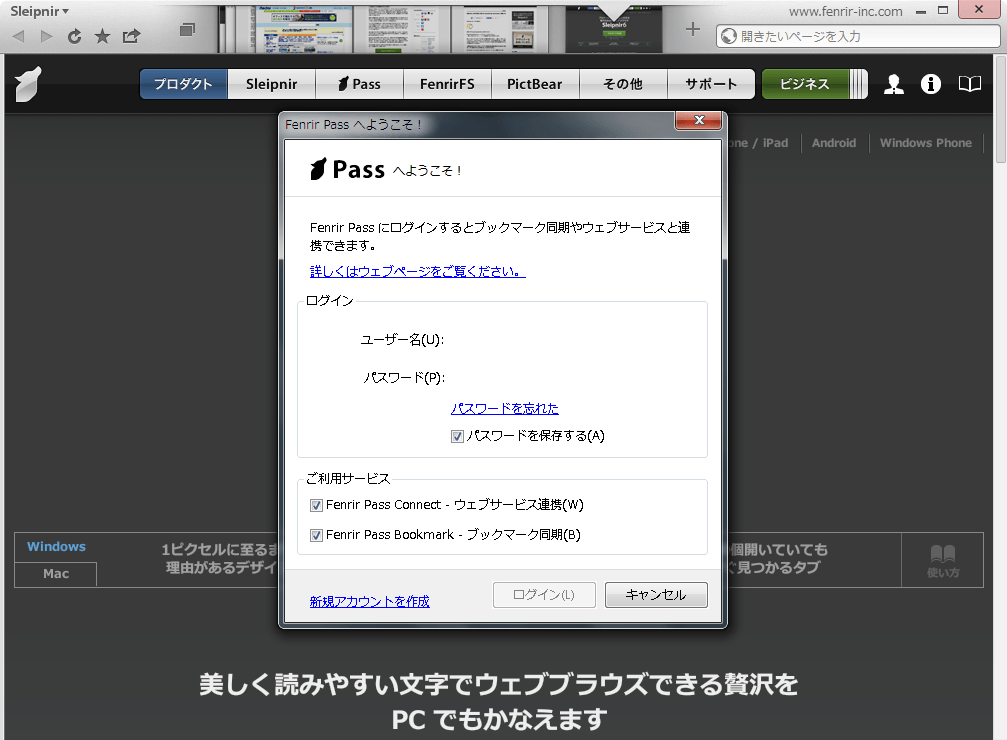Viewport: 1007px width, 740px height.
Task: Click the page's vertical scrollbar thumb
Action: 1000,109
